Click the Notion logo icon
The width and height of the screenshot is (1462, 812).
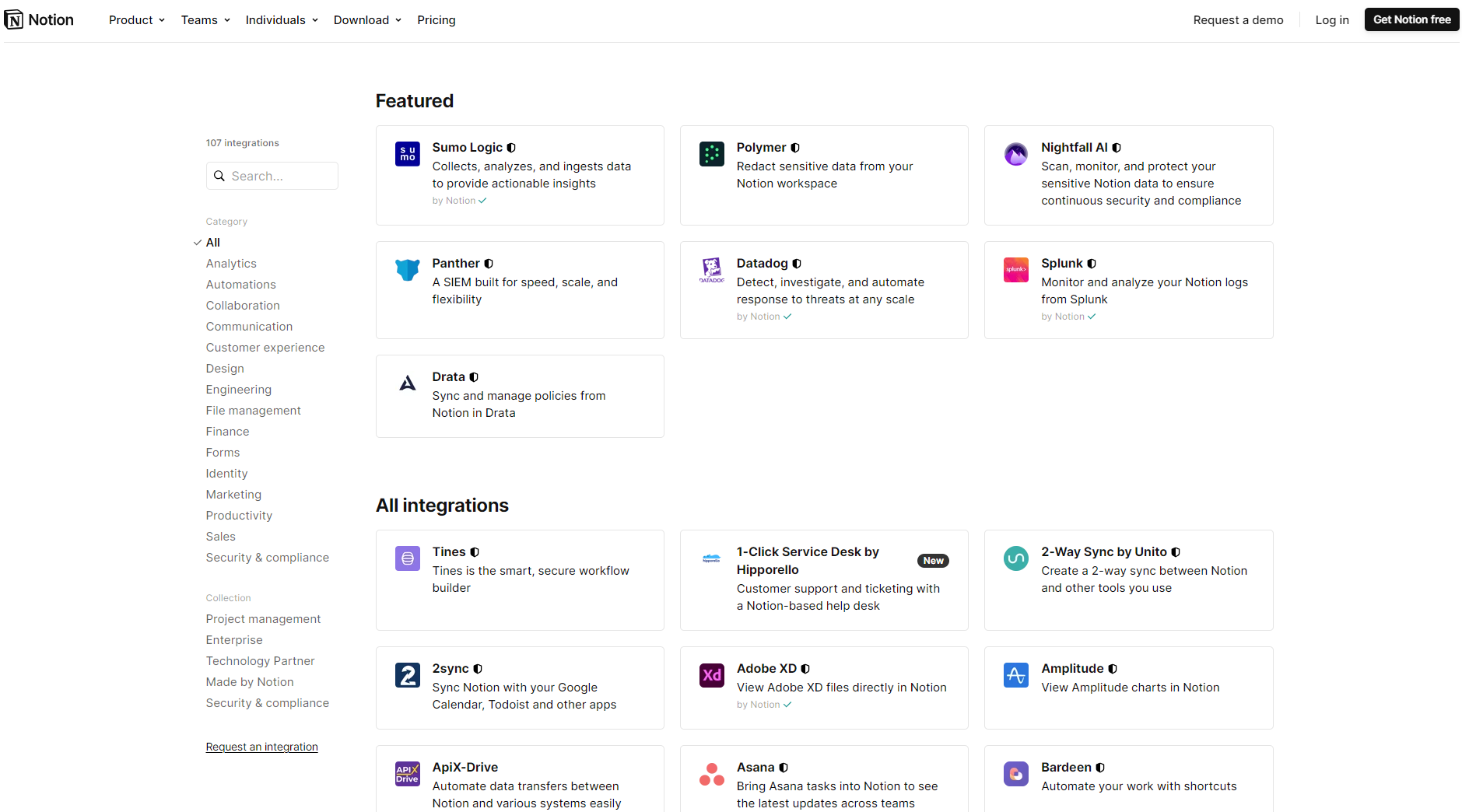(x=14, y=20)
